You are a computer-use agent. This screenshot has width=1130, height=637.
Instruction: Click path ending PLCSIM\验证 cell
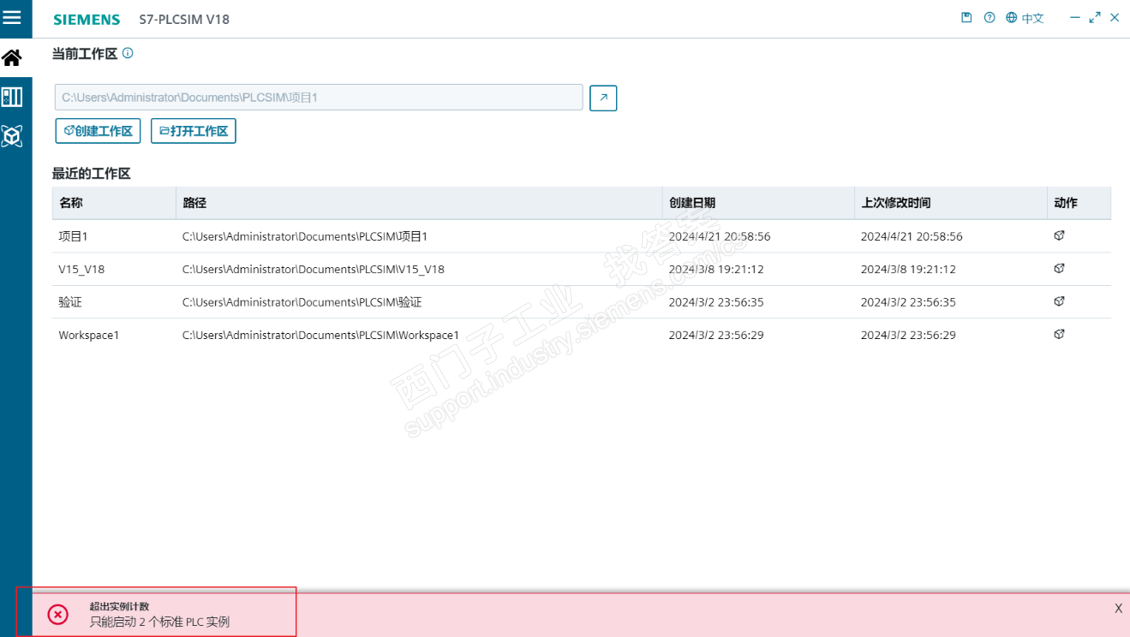302,302
